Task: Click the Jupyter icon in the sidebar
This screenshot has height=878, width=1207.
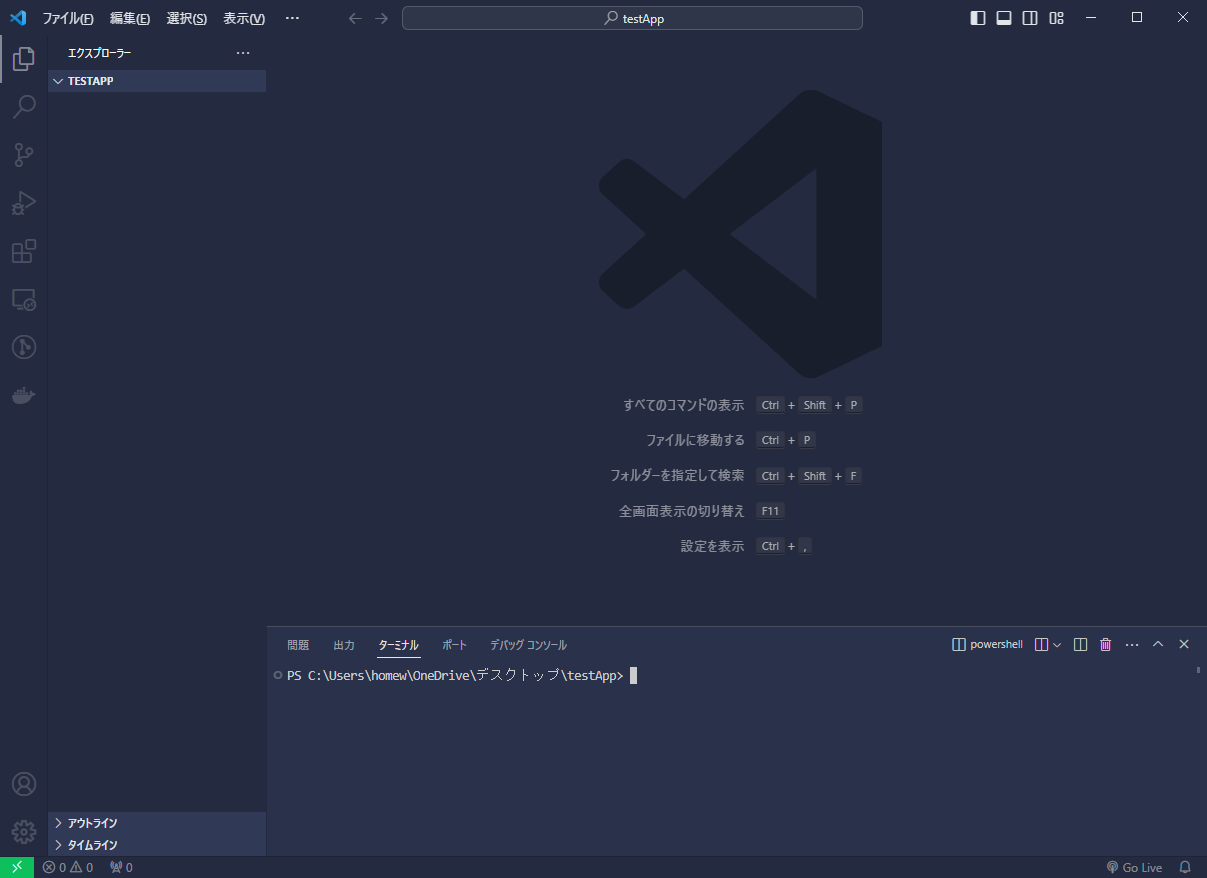Action: pyautogui.click(x=24, y=347)
